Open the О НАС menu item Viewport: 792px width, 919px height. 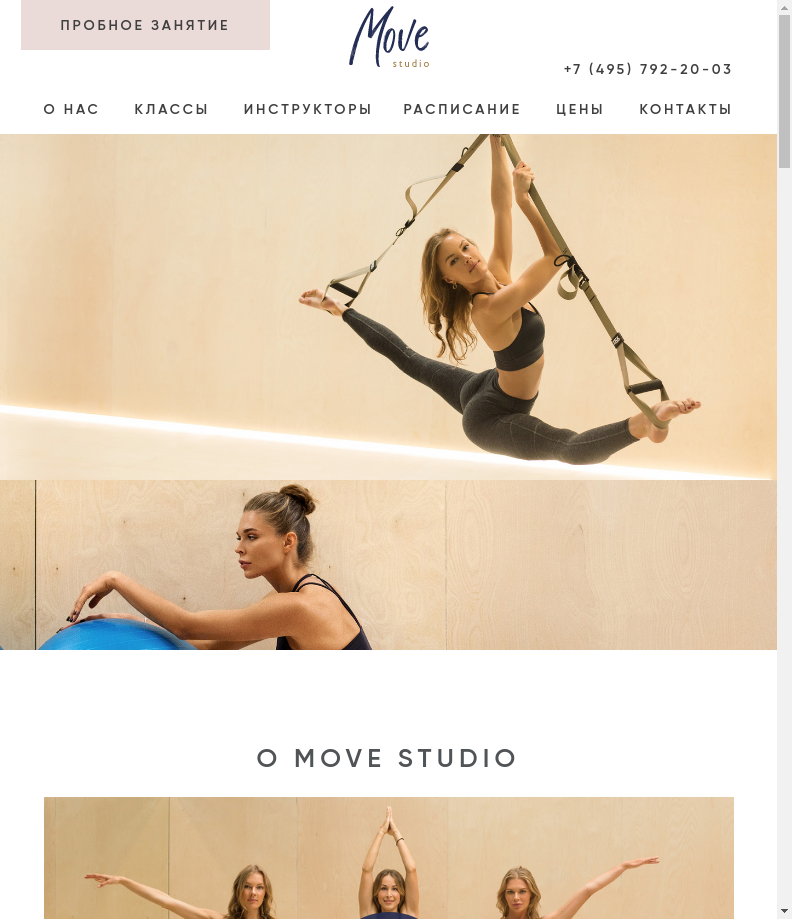pyautogui.click(x=72, y=109)
